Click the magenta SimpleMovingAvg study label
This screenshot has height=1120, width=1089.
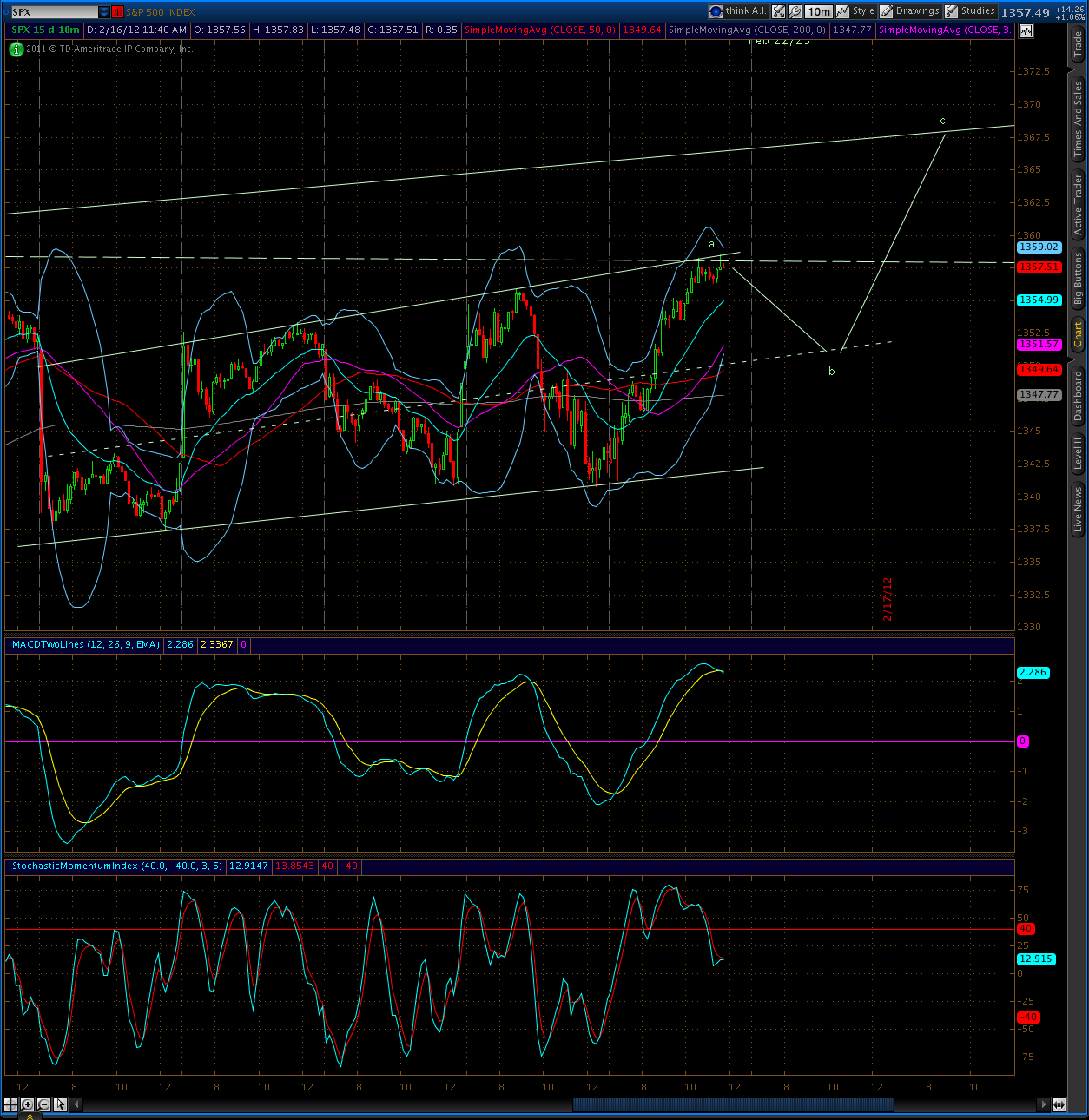(946, 30)
